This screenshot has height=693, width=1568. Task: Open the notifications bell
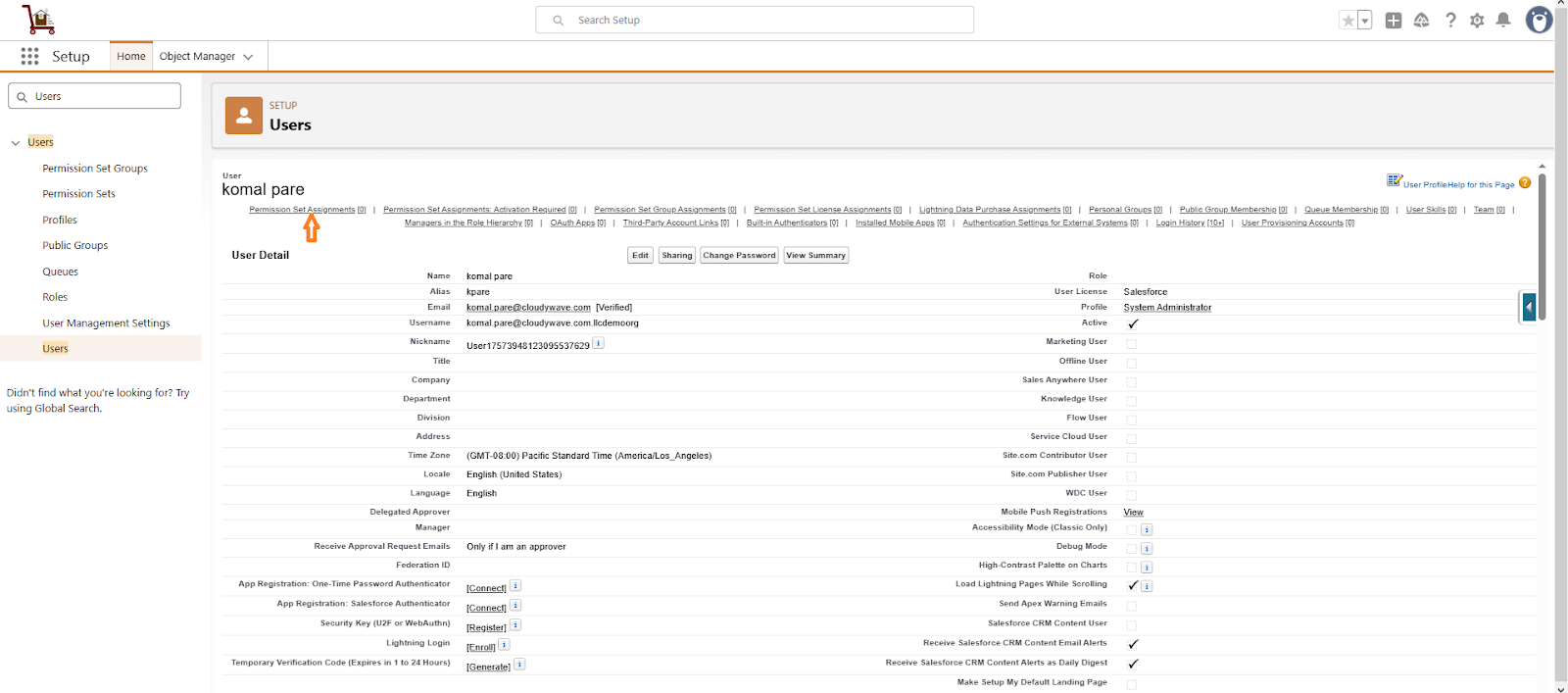coord(1503,21)
